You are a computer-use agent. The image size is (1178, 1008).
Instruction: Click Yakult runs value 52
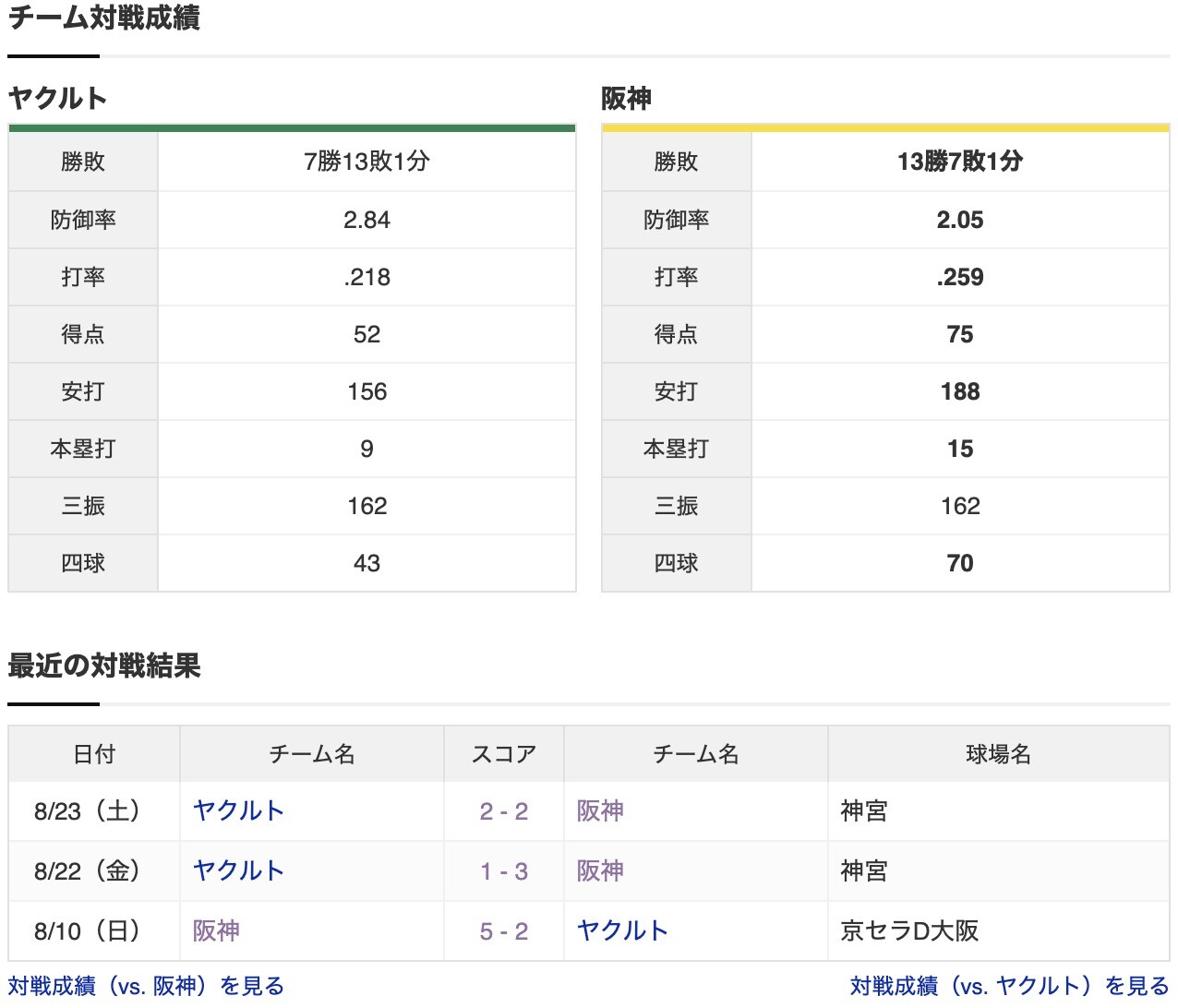(x=367, y=334)
